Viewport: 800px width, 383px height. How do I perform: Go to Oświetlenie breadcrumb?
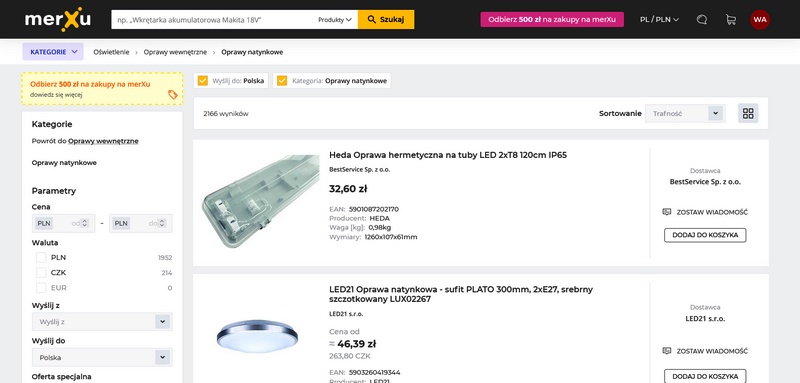(111, 52)
